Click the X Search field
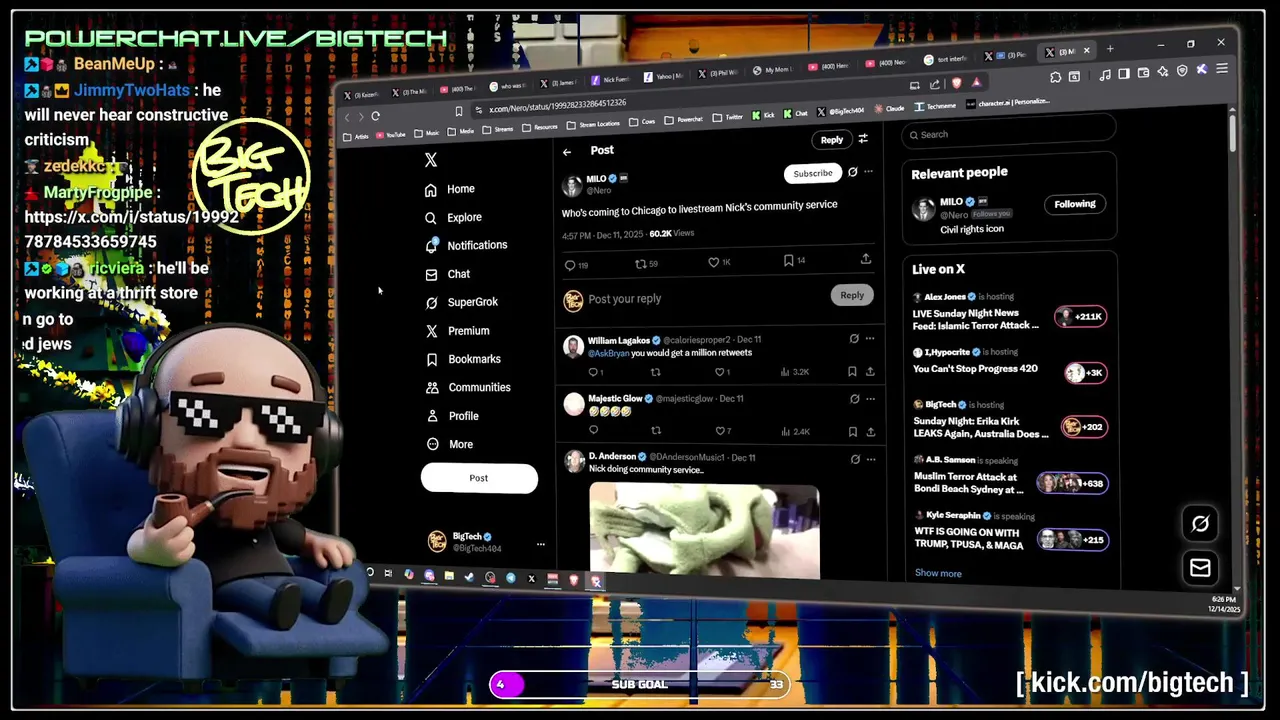Viewport: 1280px width, 720px height. (x=1008, y=133)
